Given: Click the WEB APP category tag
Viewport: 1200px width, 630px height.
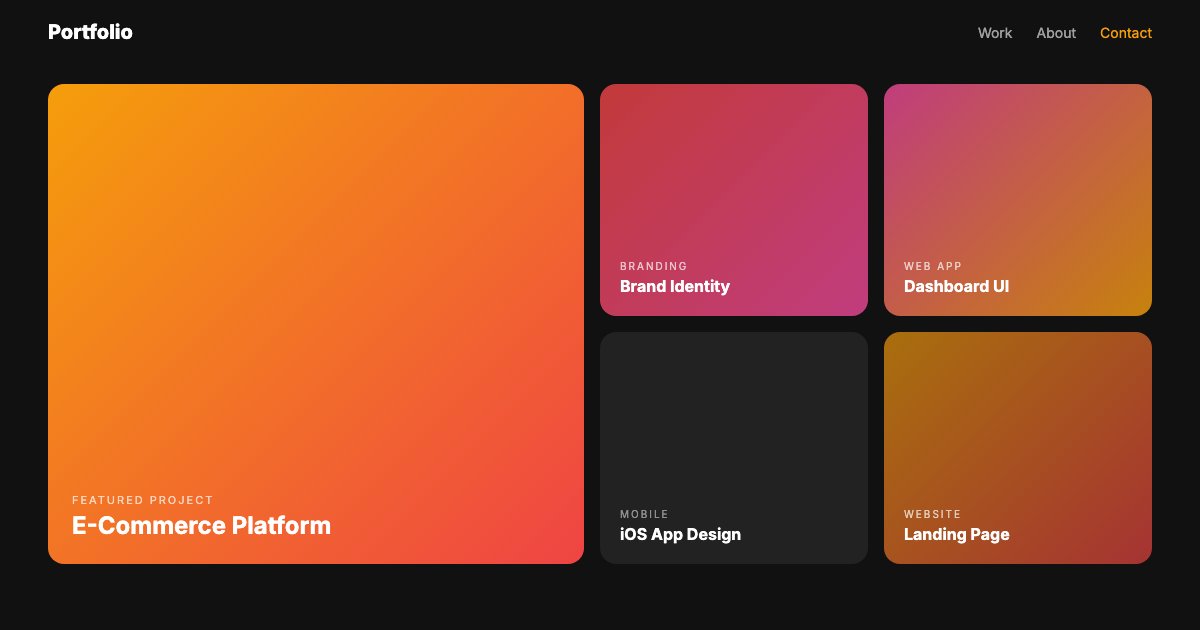Looking at the screenshot, I should (x=931, y=266).
